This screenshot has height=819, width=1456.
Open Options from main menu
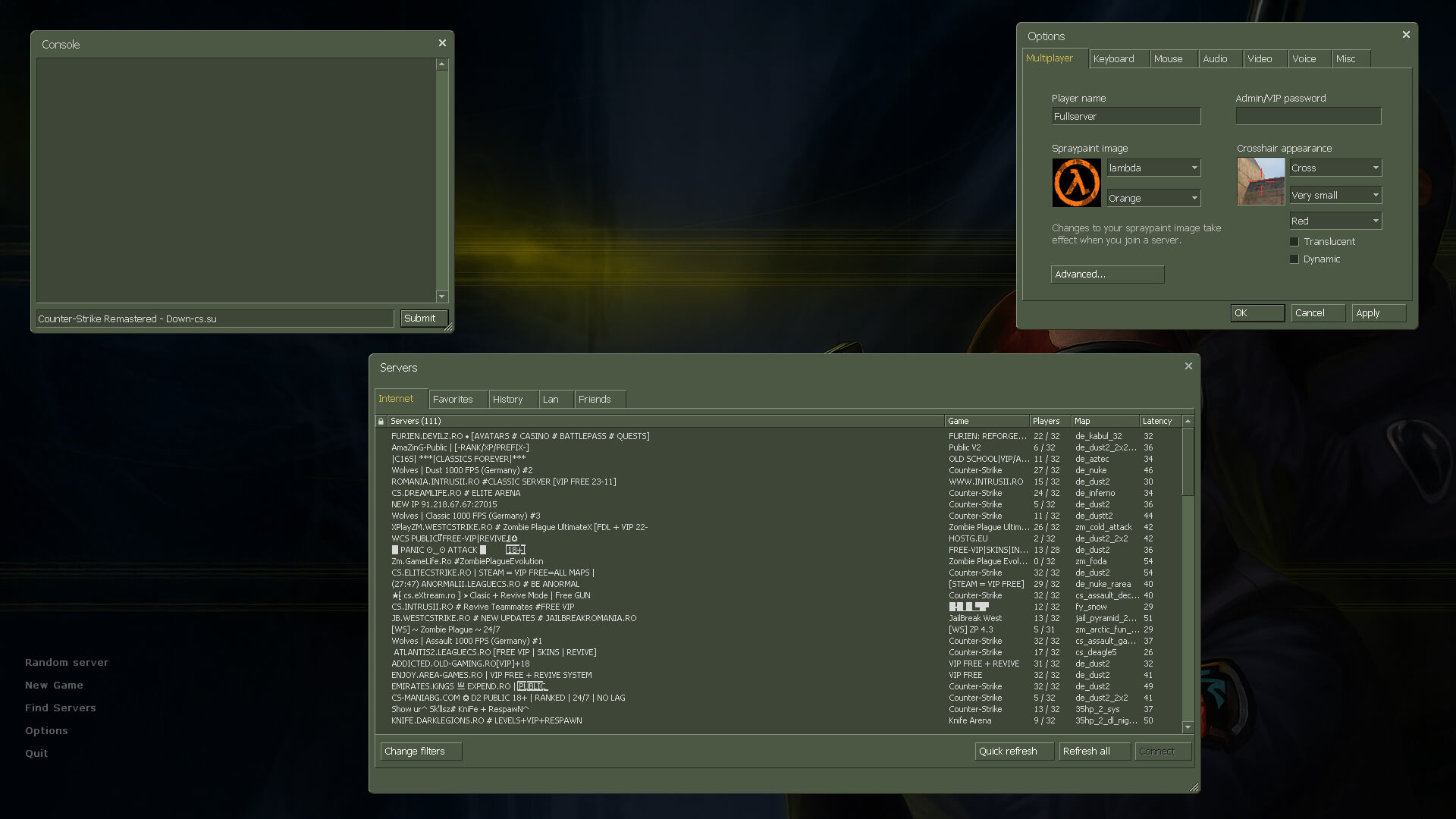tap(46, 731)
